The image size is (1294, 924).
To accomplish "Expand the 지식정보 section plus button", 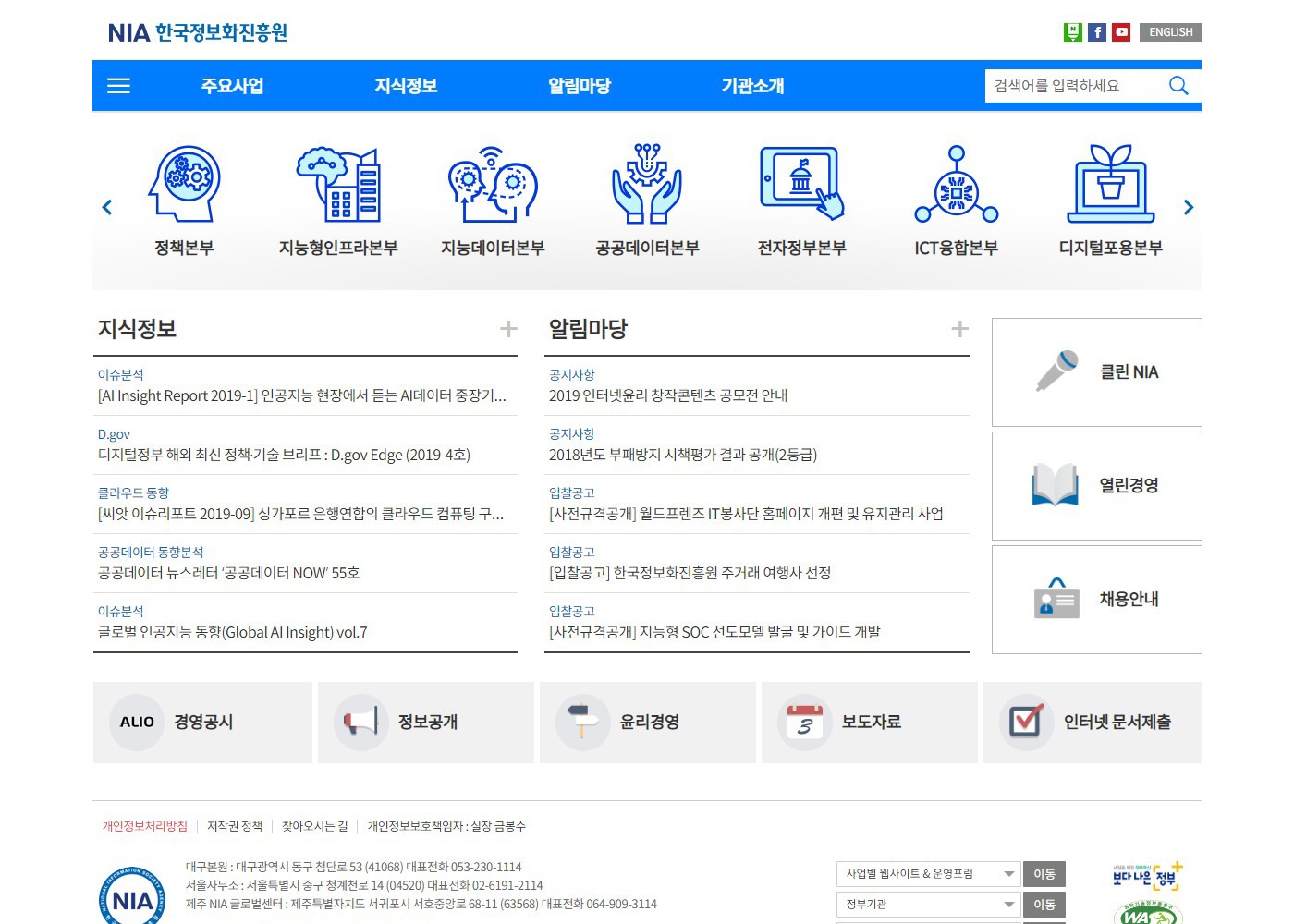I will click(x=508, y=329).
